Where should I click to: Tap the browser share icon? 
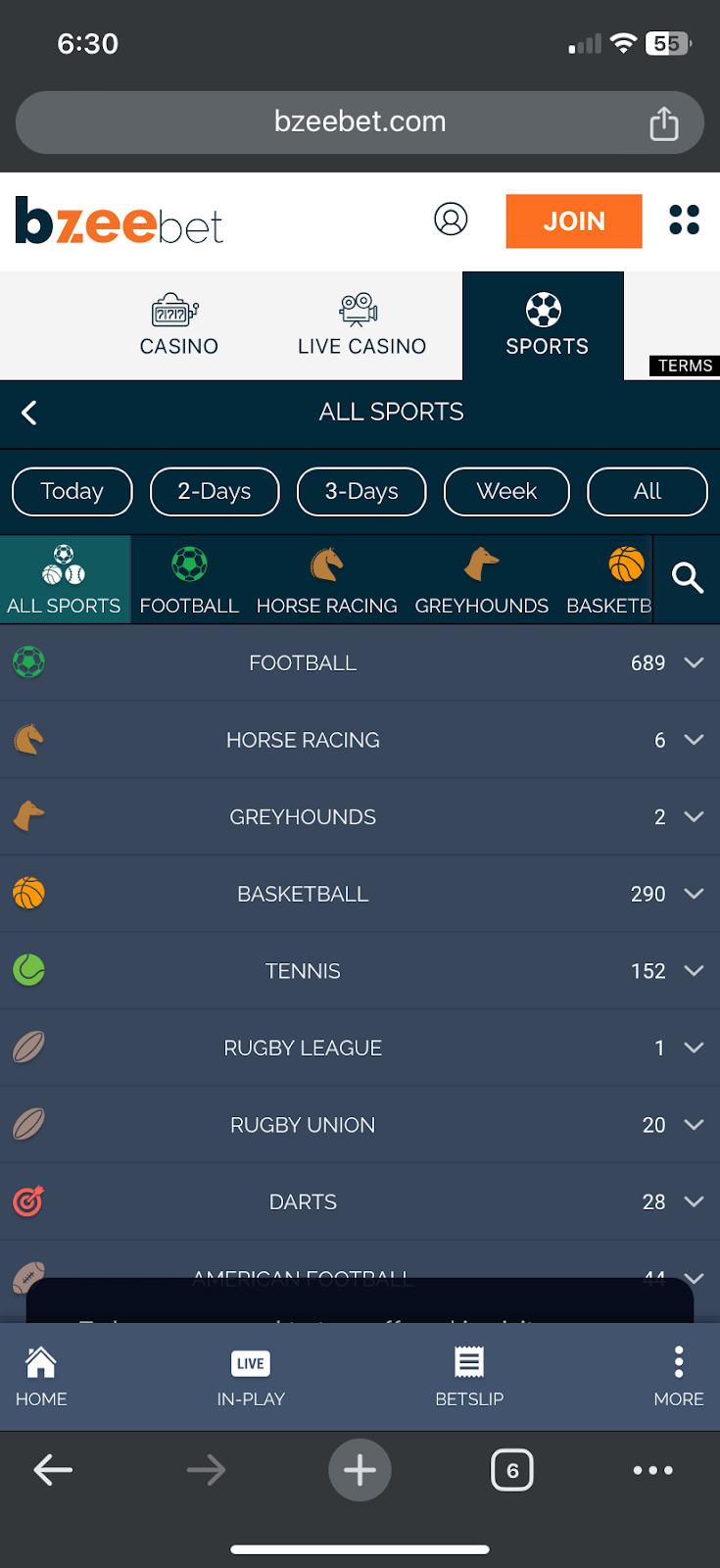(x=664, y=123)
